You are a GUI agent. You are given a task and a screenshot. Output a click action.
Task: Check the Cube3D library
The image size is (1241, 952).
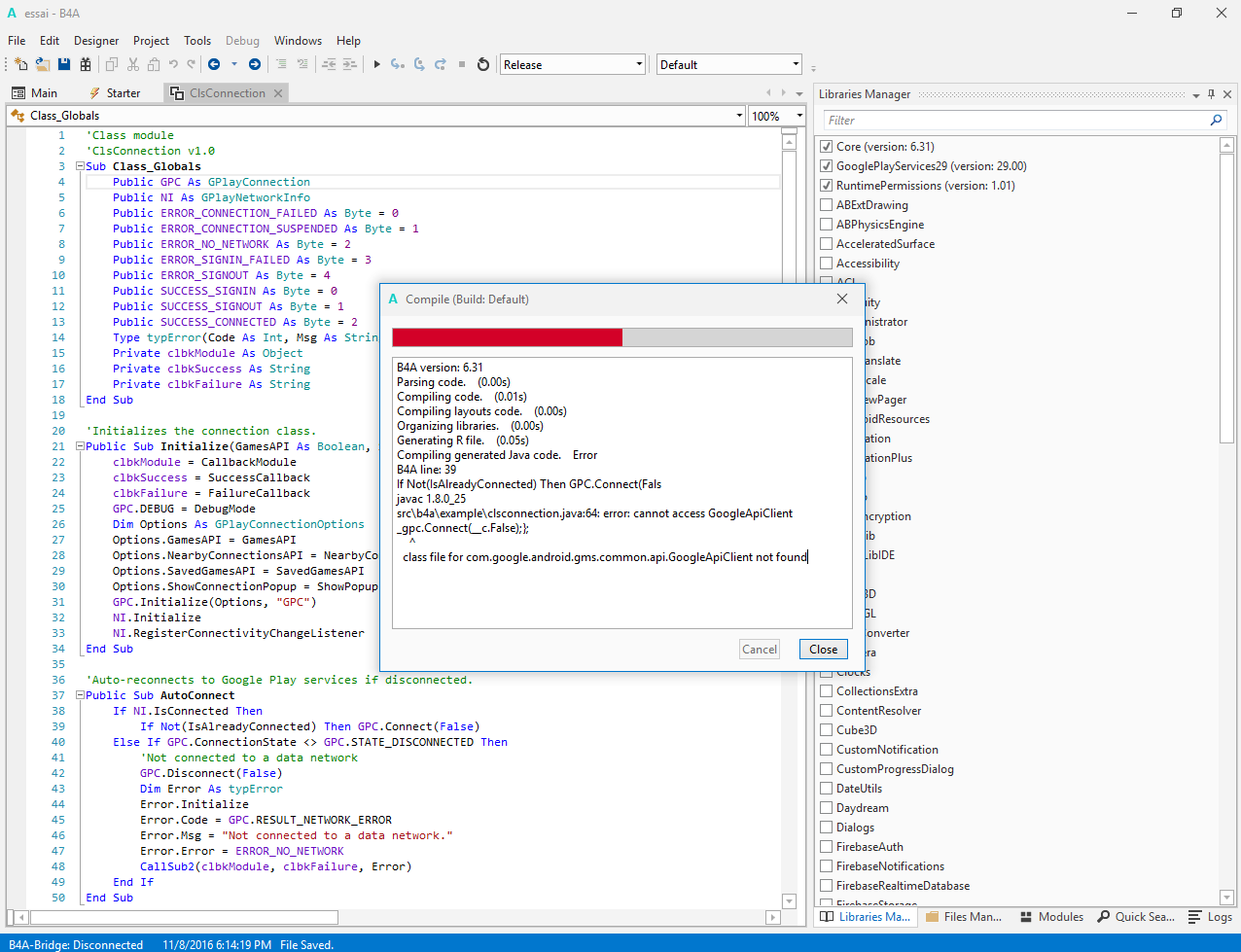(827, 730)
